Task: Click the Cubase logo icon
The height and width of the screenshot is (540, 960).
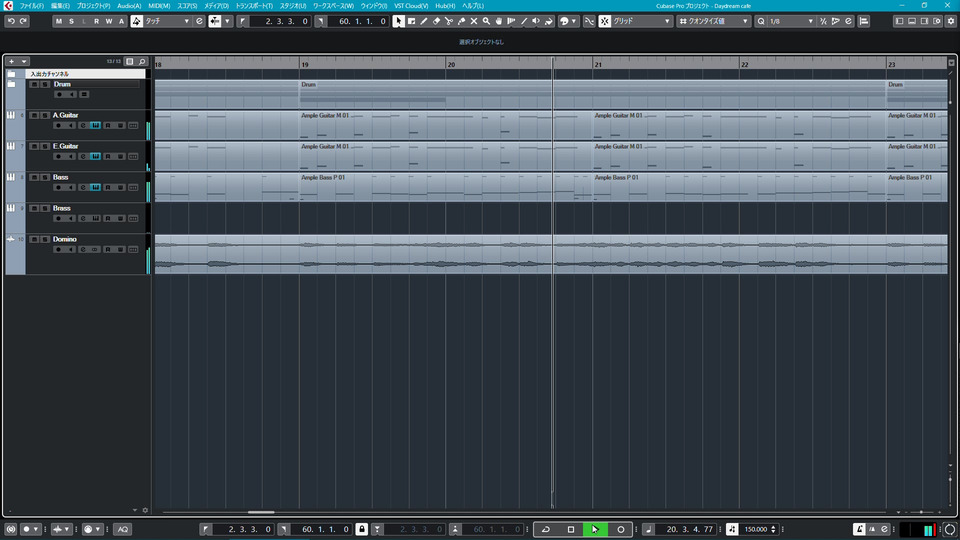Action: [x=8, y=6]
